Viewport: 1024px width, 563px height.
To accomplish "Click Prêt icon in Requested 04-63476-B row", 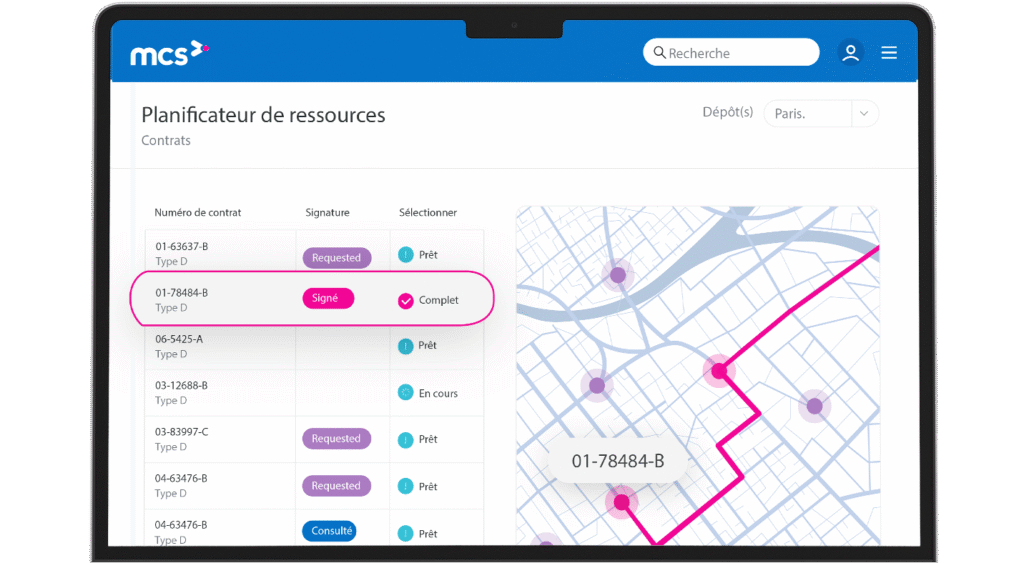I will [x=406, y=487].
